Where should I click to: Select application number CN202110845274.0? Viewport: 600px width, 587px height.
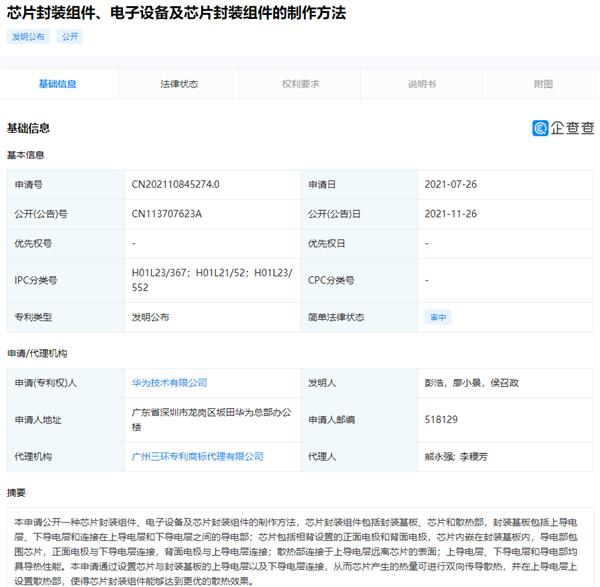pos(175,185)
